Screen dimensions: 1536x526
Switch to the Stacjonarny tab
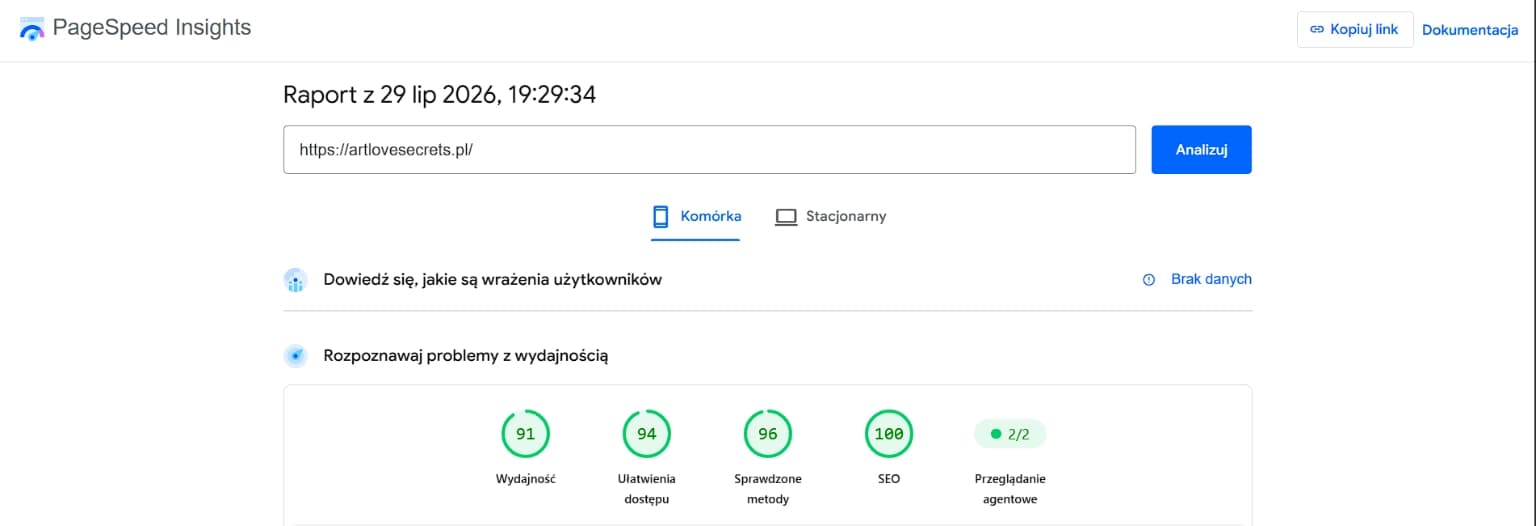(x=831, y=216)
